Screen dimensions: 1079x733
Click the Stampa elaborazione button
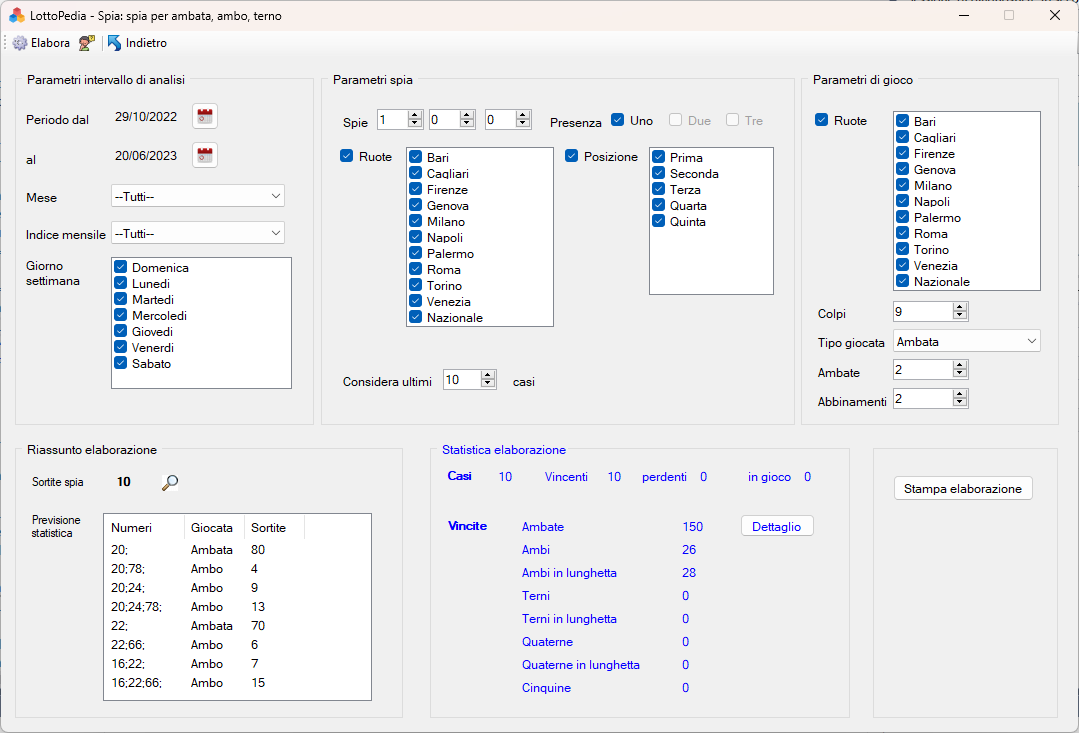click(x=963, y=489)
